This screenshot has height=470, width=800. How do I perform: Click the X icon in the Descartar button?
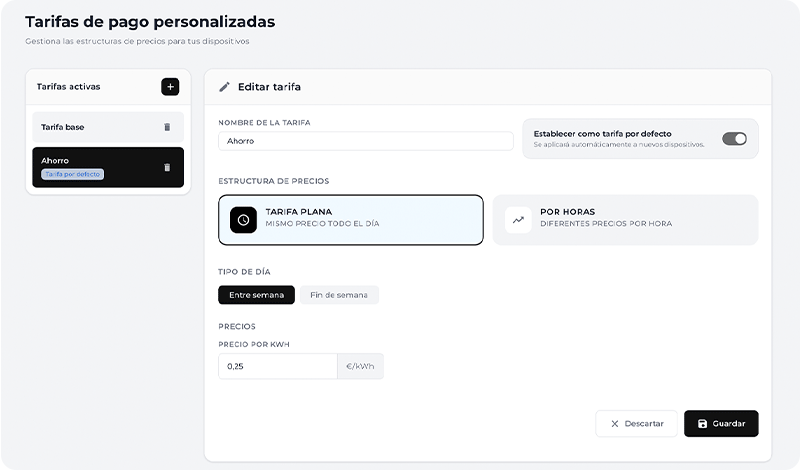(614, 424)
